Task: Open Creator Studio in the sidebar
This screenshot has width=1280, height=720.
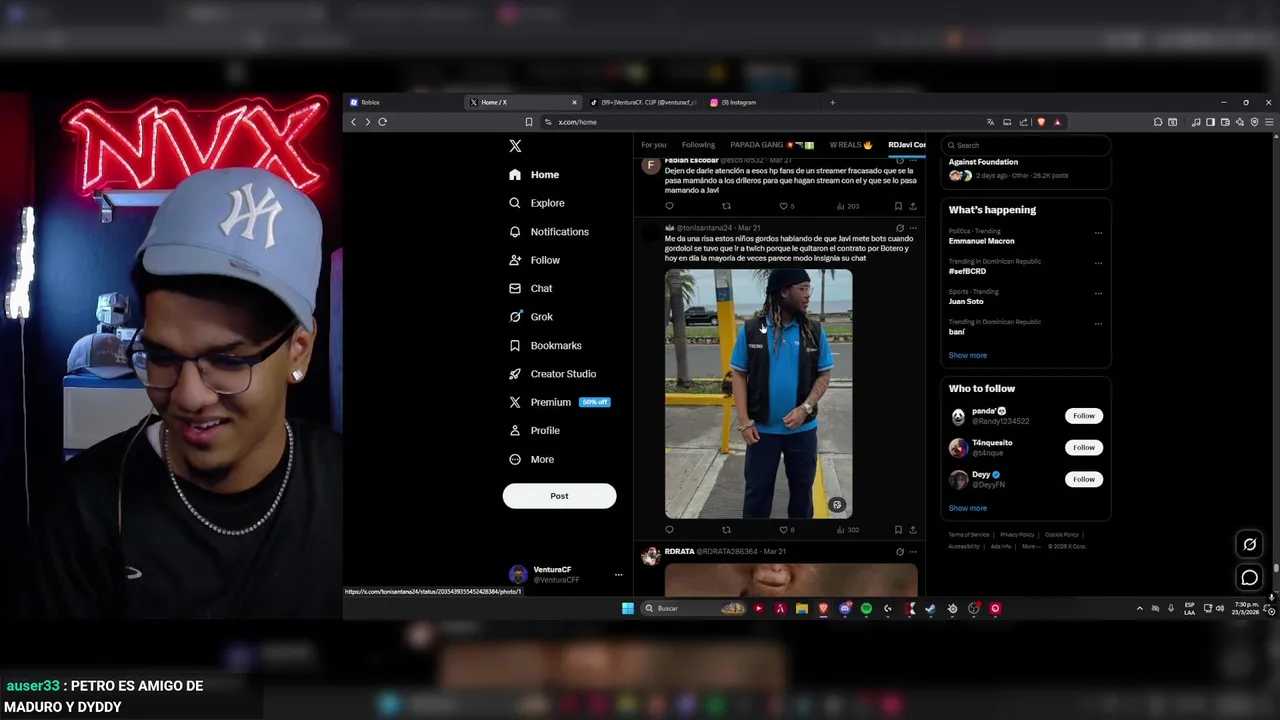Action: coord(552,374)
